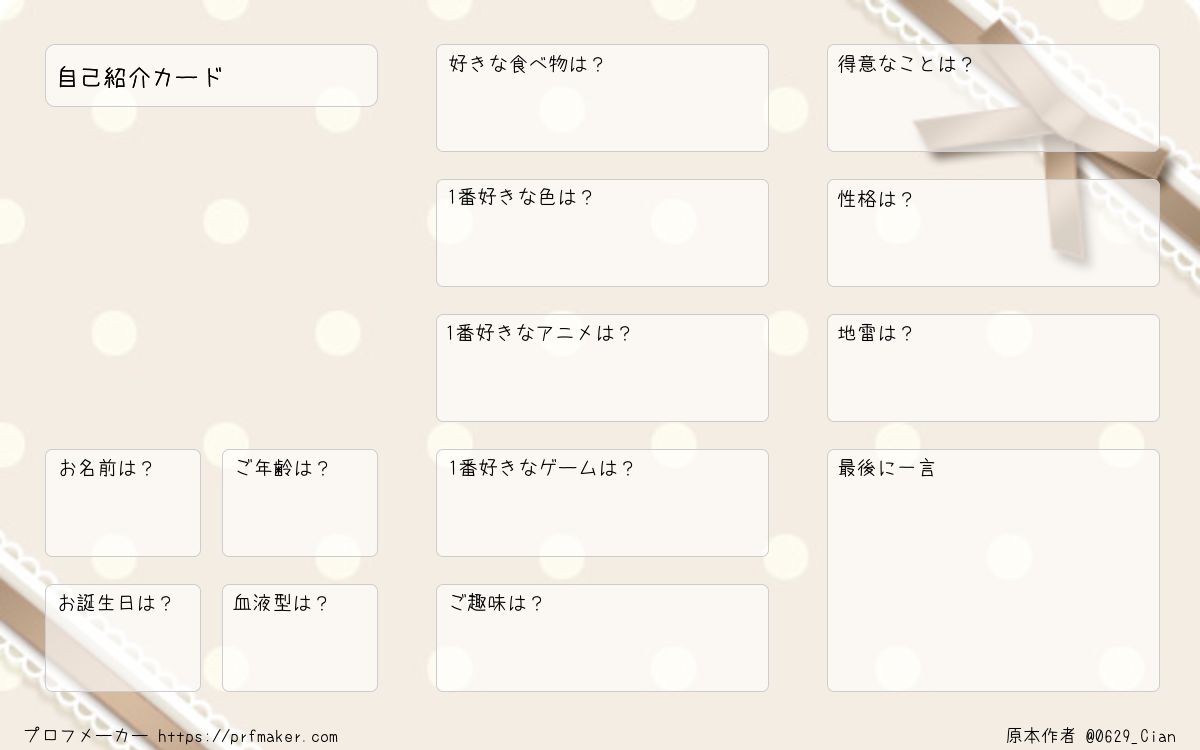Click the @0629_Cian author credit
1200x750 pixels.
tap(1131, 737)
